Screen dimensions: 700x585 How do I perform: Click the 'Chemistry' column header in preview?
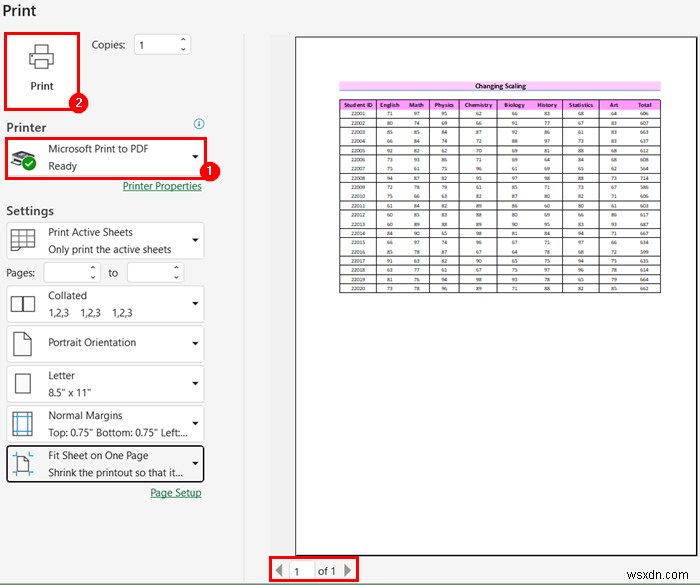coord(478,105)
